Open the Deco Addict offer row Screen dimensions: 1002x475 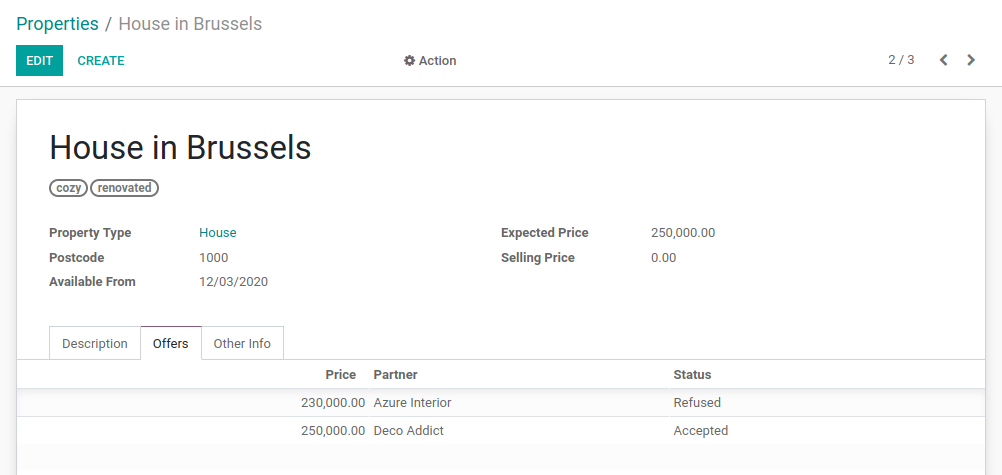[x=408, y=431]
